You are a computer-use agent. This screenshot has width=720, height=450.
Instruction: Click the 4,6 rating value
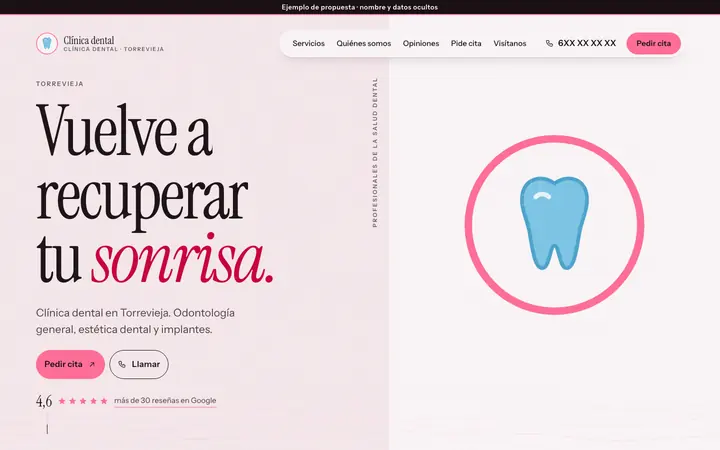[x=44, y=401]
